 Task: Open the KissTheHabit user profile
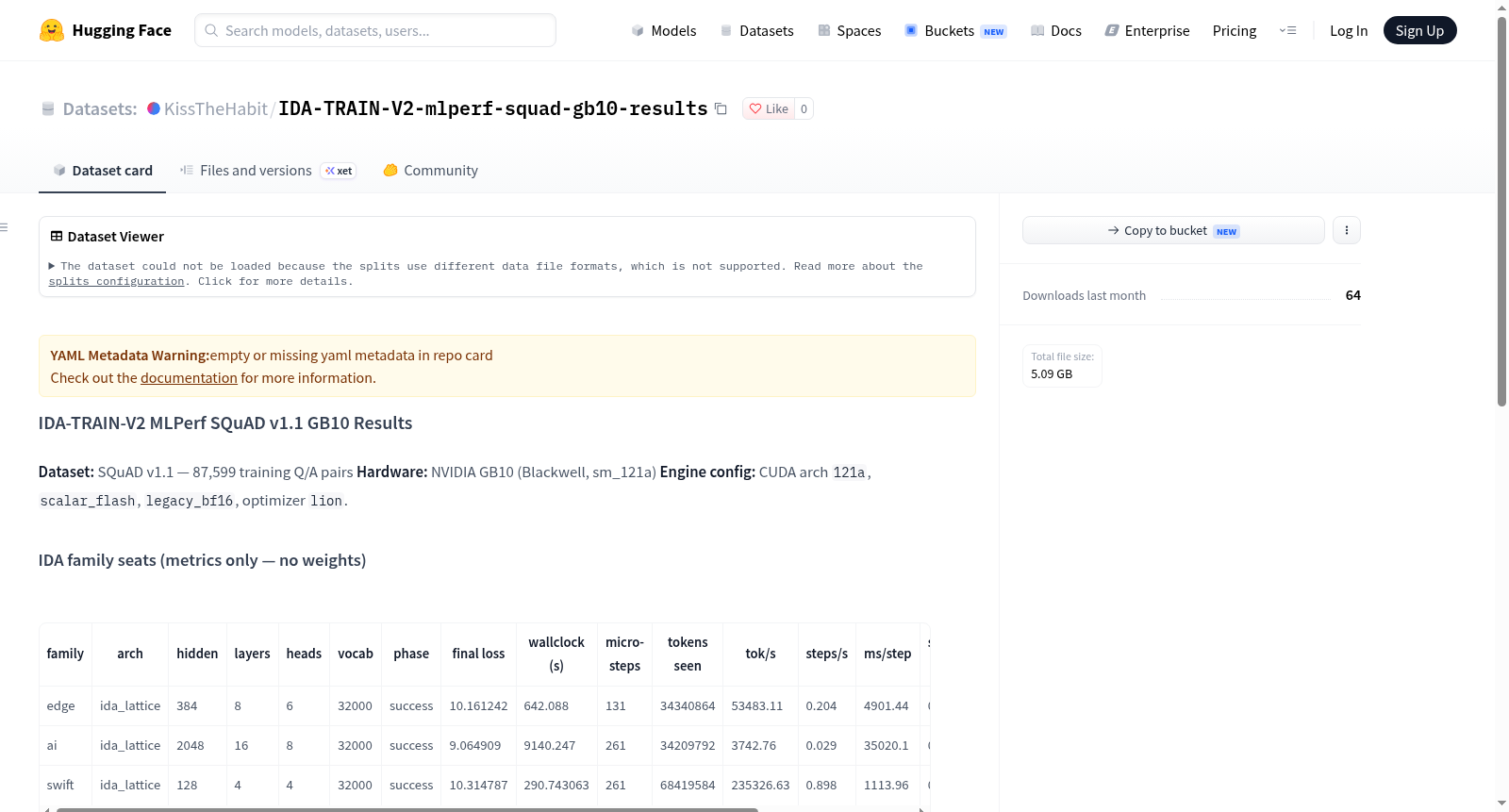216,108
